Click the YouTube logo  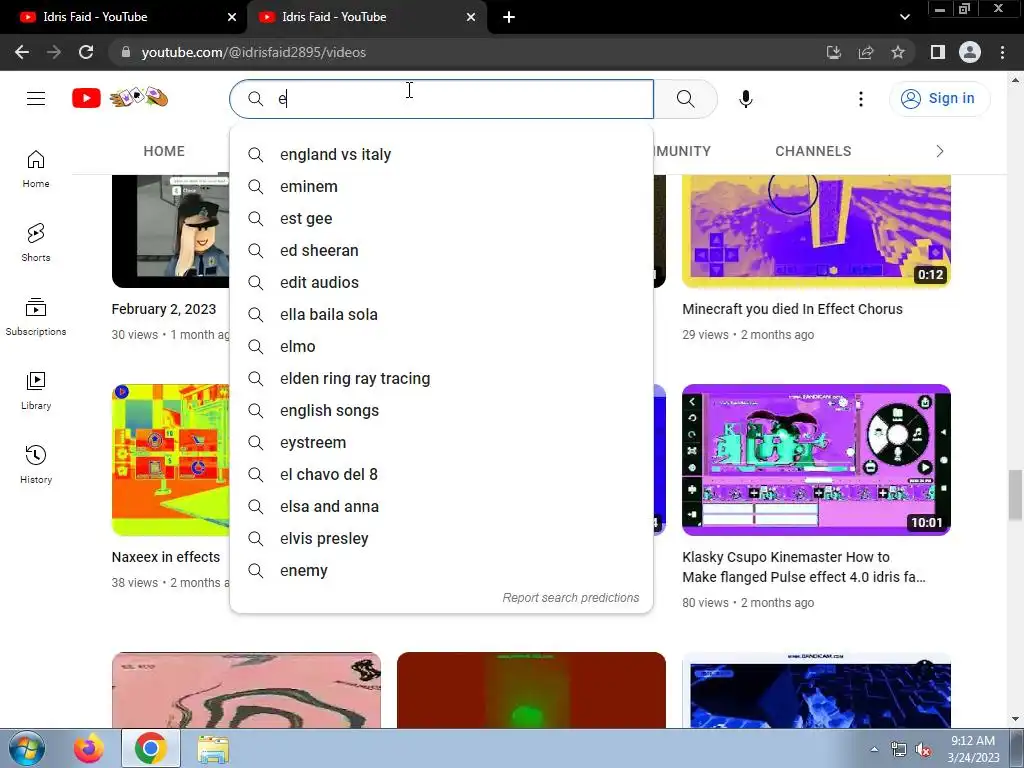click(120, 98)
